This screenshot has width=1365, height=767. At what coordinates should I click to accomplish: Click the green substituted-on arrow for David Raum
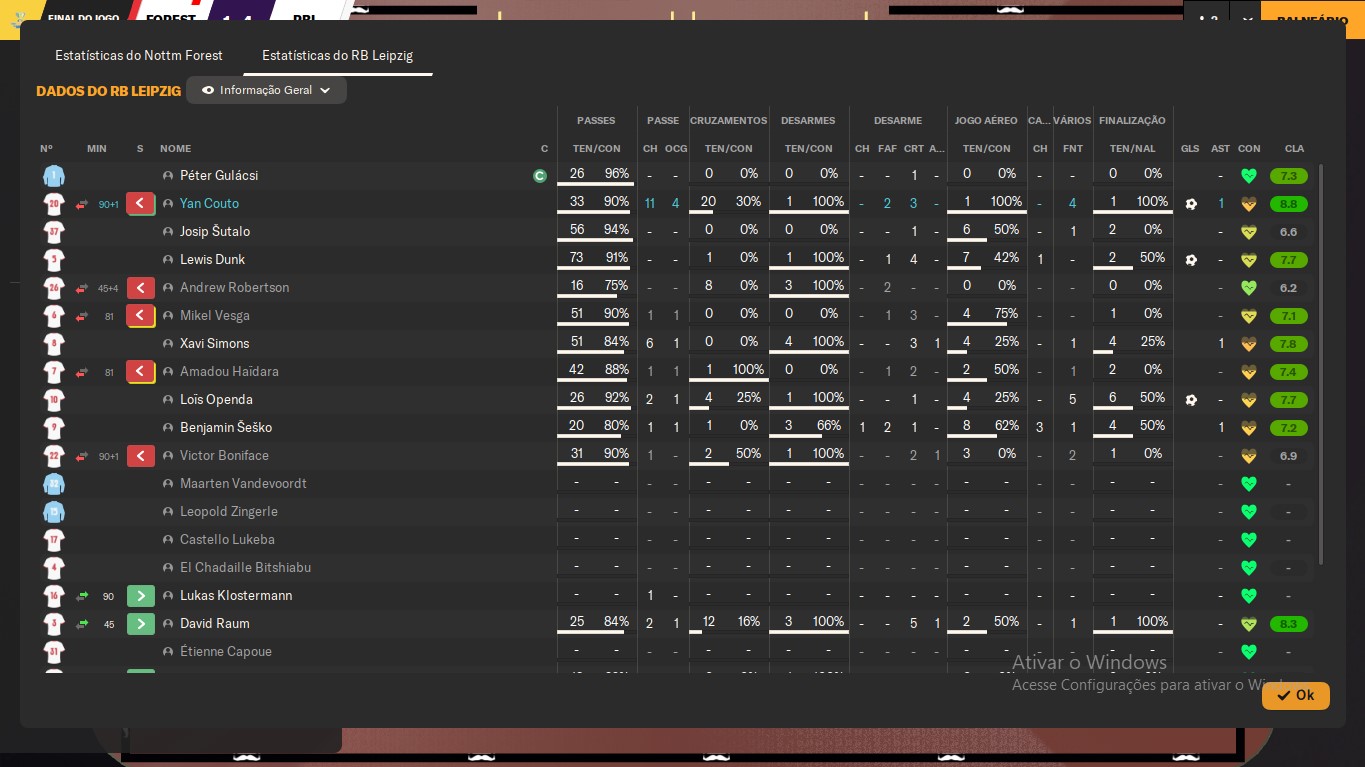click(141, 624)
